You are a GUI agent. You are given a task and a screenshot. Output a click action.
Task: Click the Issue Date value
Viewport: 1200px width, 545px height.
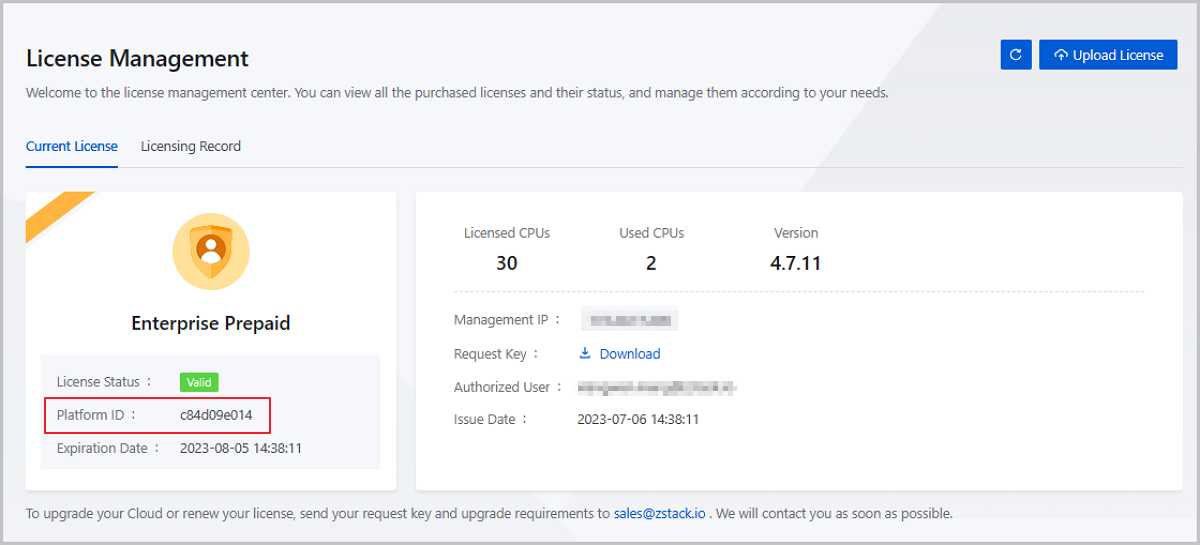pos(638,419)
